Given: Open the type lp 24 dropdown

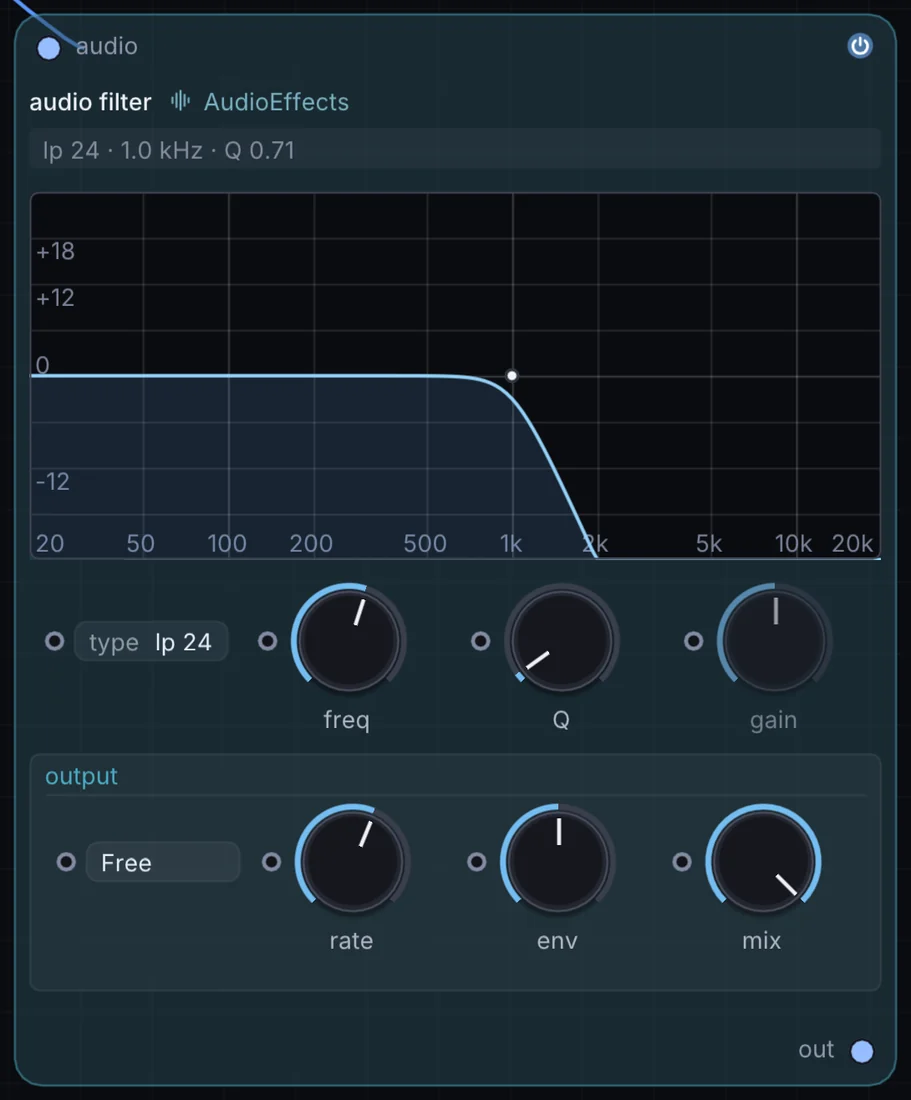Looking at the screenshot, I should pos(151,642).
